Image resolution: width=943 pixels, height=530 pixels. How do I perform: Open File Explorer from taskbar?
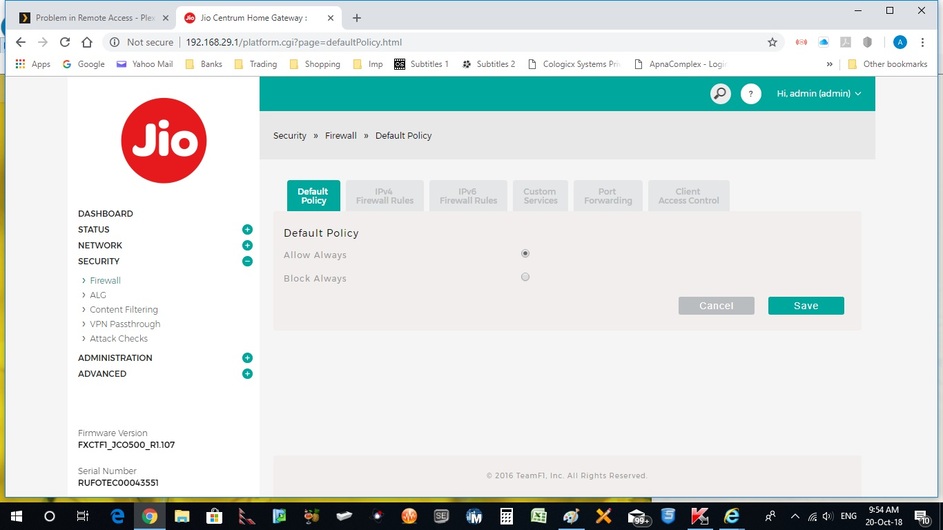tap(182, 516)
